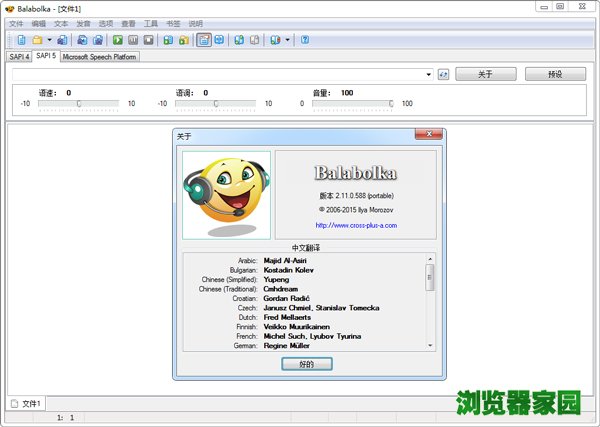The image size is (600, 427).
Task: Click the New file toolbar icon
Action: [21, 40]
